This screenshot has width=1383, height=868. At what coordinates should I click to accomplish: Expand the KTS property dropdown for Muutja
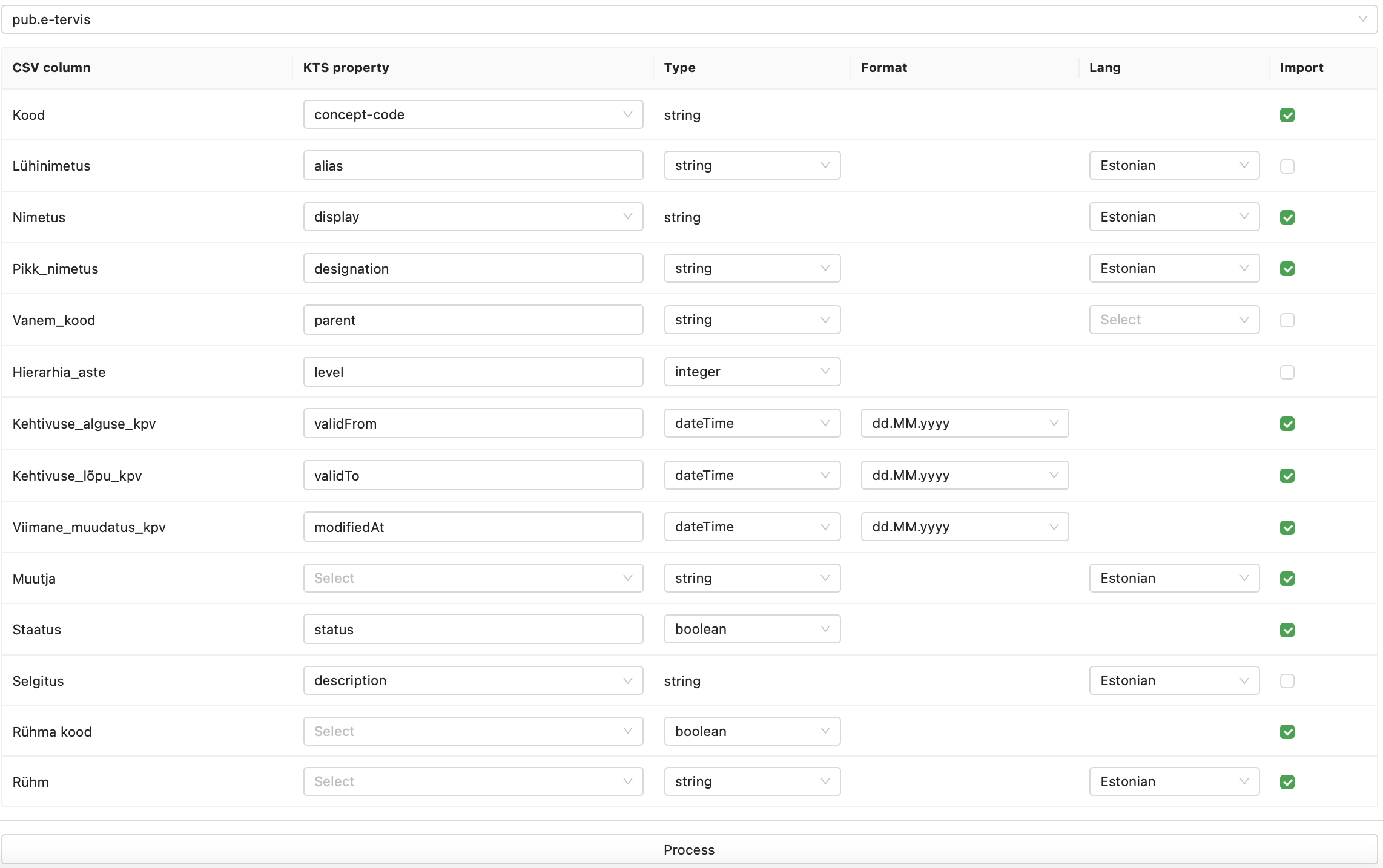coord(628,578)
